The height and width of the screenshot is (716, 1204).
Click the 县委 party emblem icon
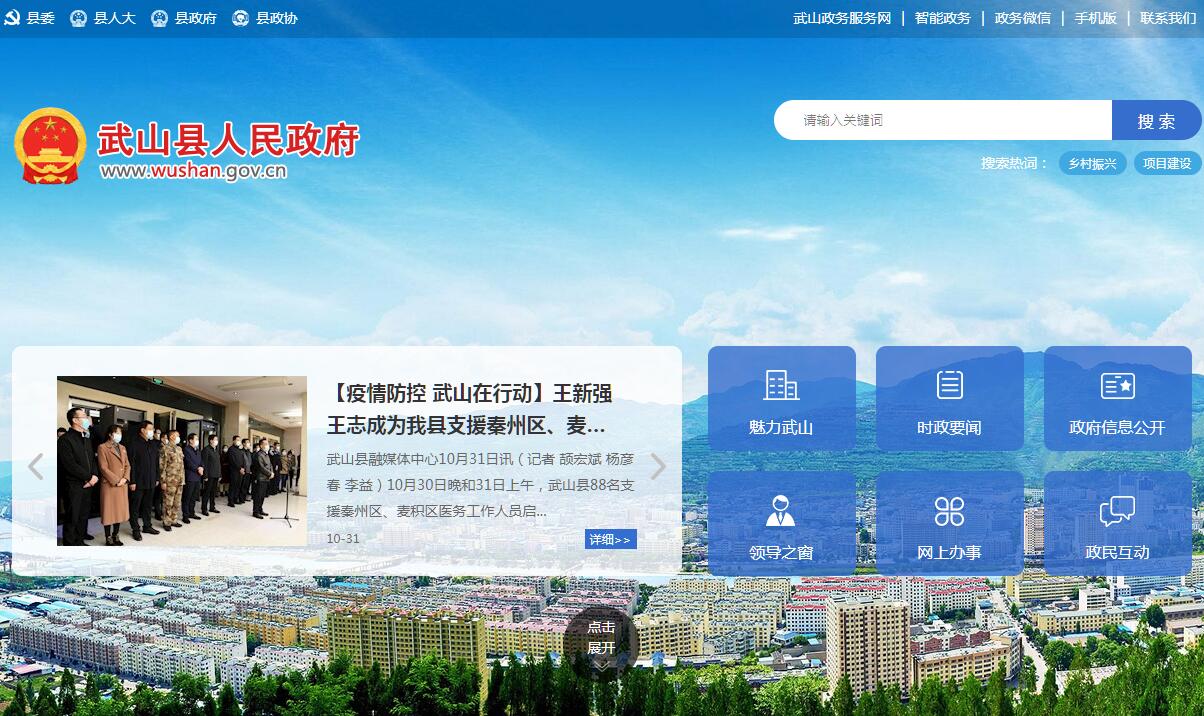[13, 18]
